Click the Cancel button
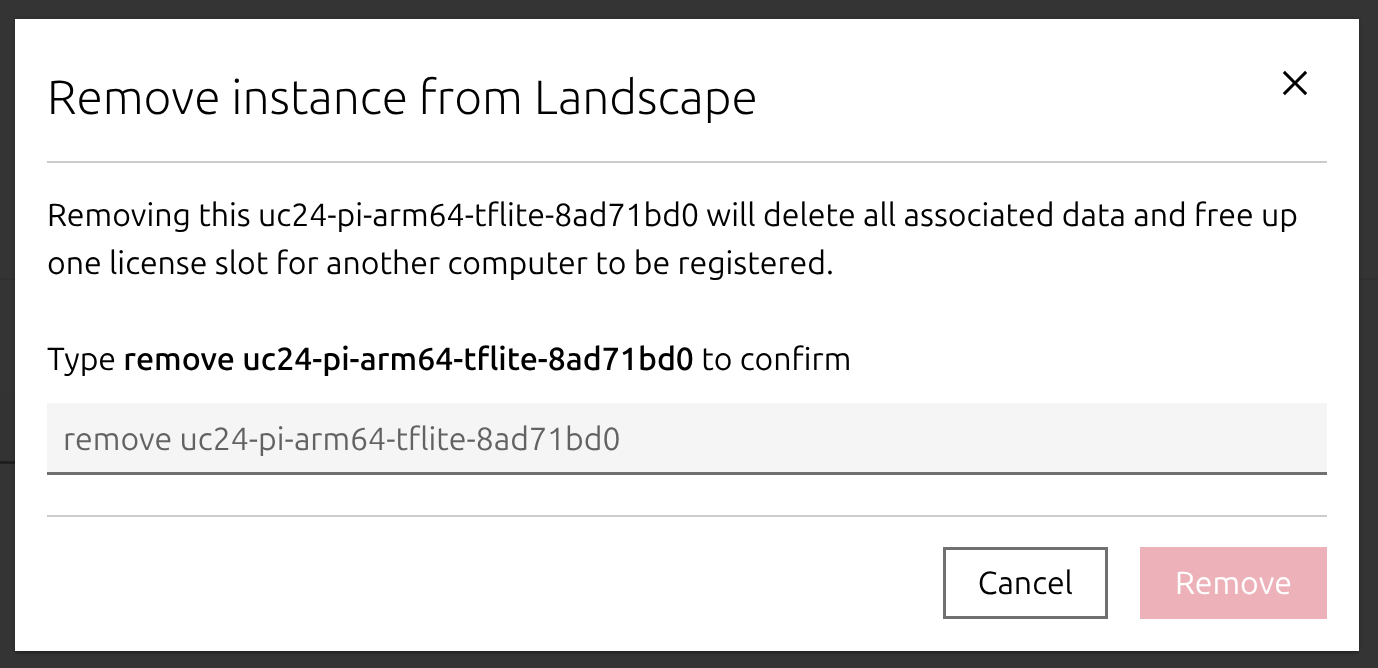The image size is (1378, 668). 1025,583
